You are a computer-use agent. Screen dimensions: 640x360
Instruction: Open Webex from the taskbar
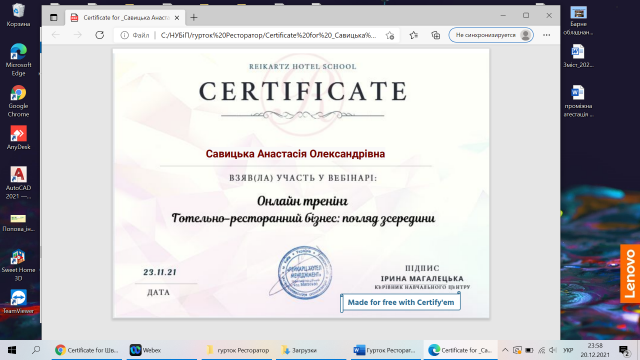146,350
